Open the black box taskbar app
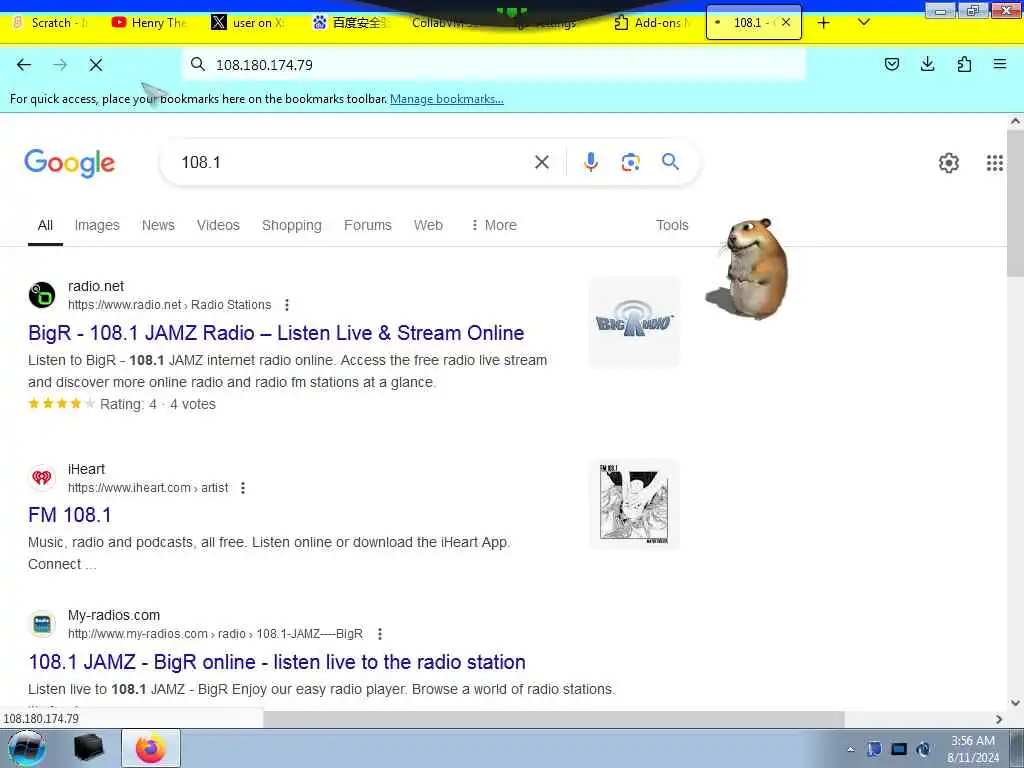The height and width of the screenshot is (768, 1024). (89, 748)
